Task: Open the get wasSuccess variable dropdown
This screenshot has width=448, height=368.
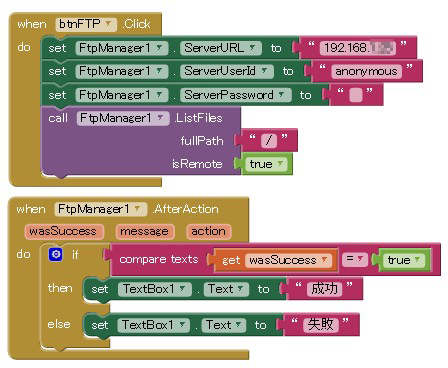Action: 288,260
